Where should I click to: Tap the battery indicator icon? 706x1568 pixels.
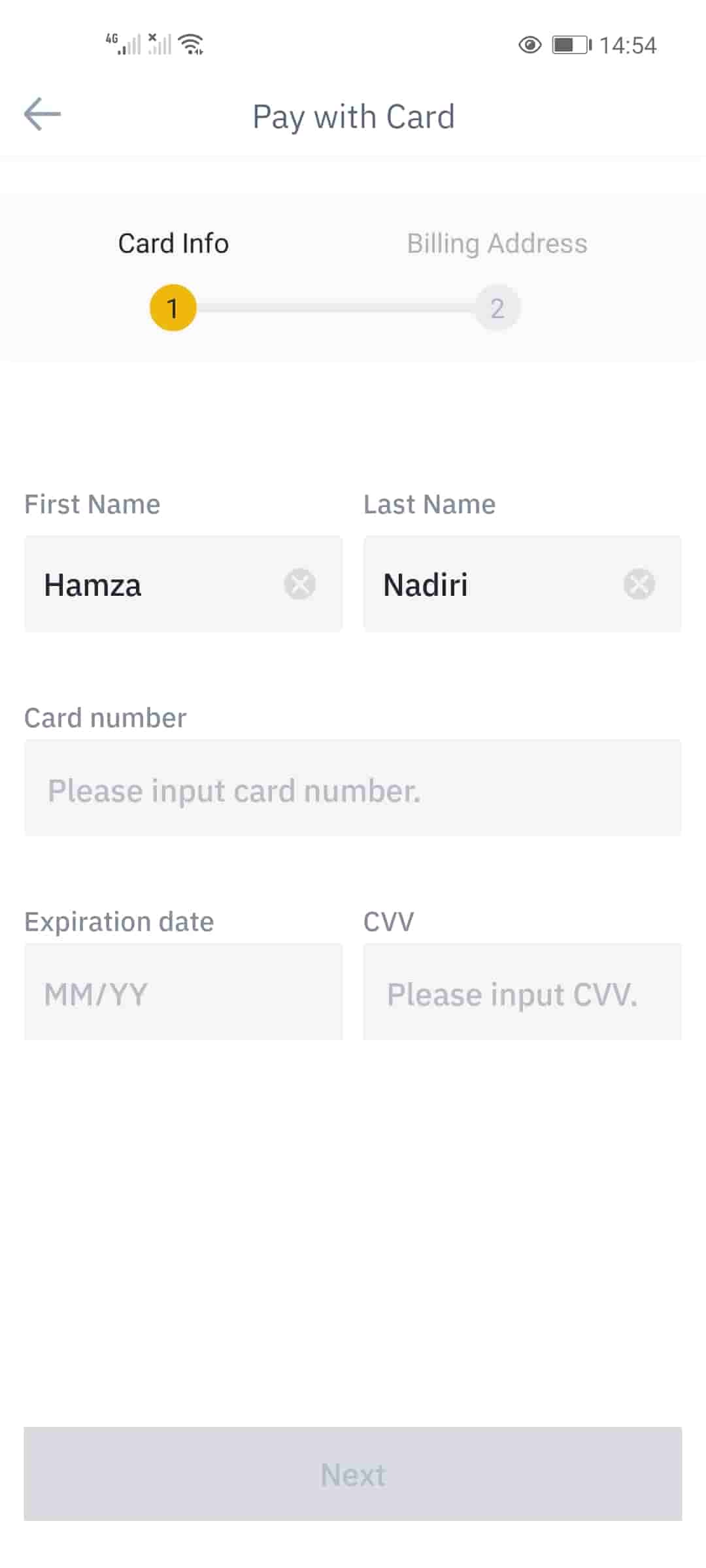(571, 45)
